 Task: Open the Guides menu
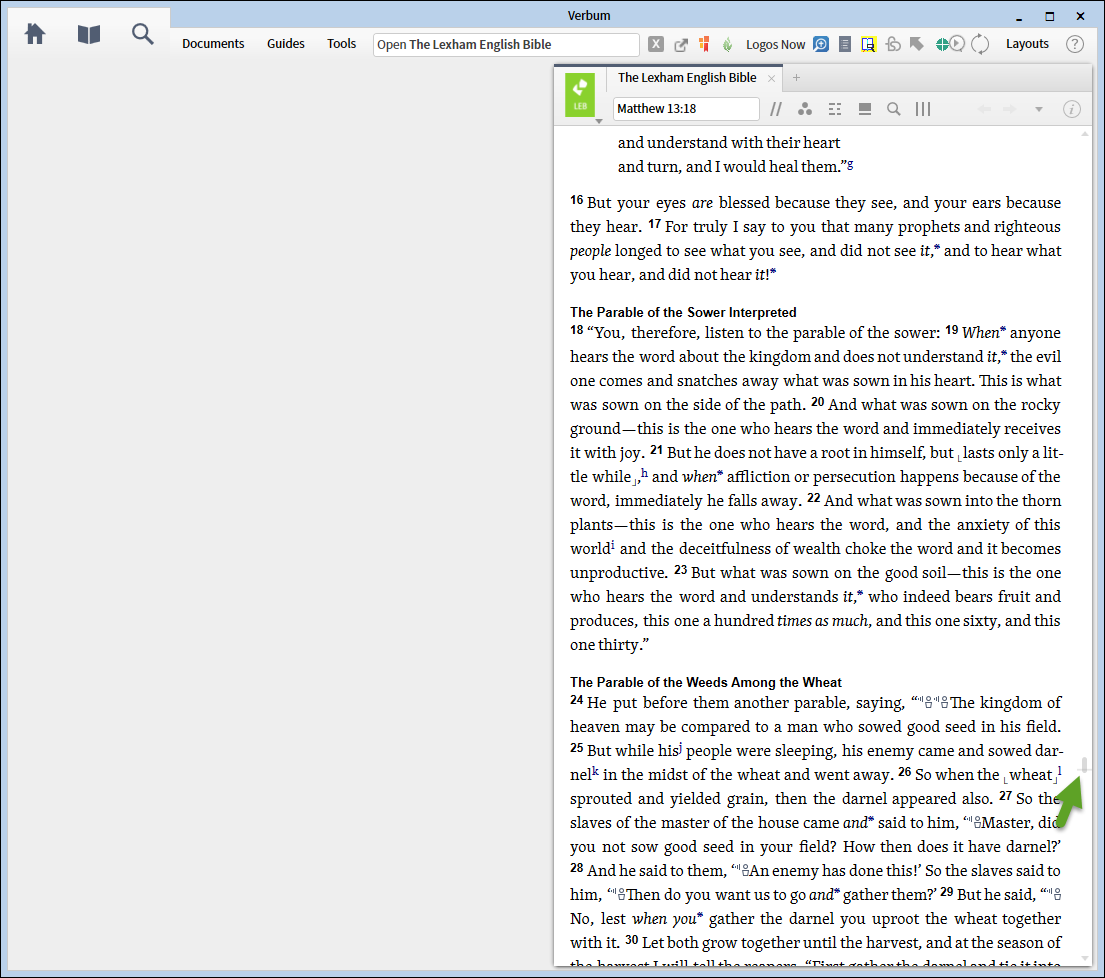[x=285, y=44]
